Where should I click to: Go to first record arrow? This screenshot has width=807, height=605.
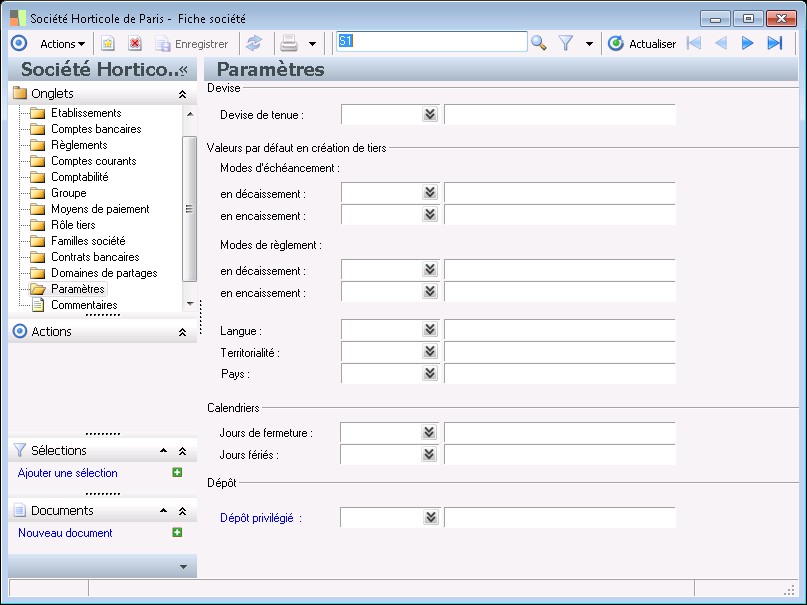click(x=694, y=43)
